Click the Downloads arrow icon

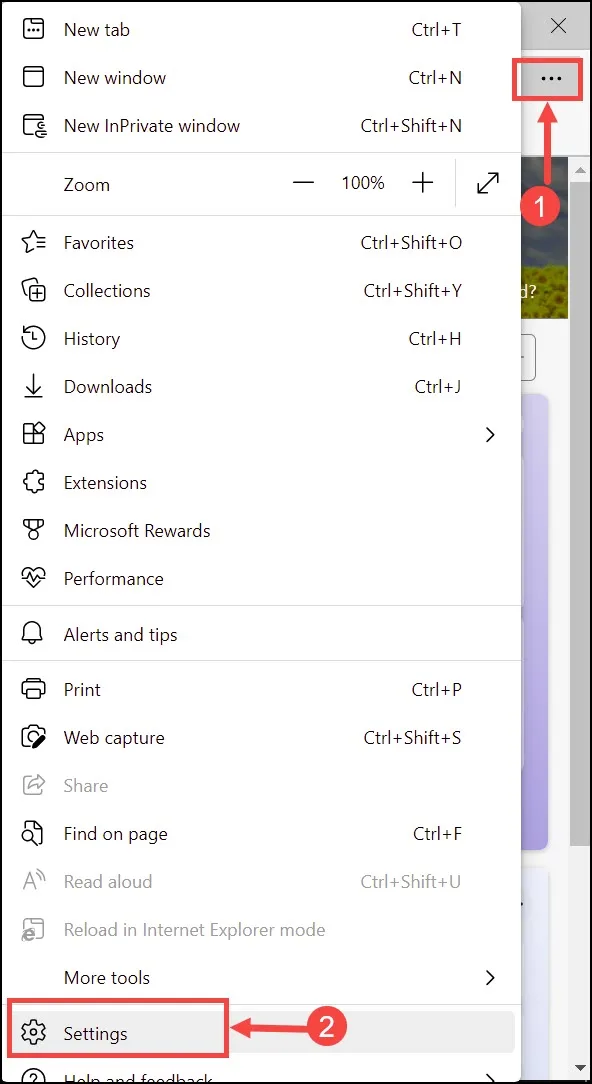coord(33,386)
